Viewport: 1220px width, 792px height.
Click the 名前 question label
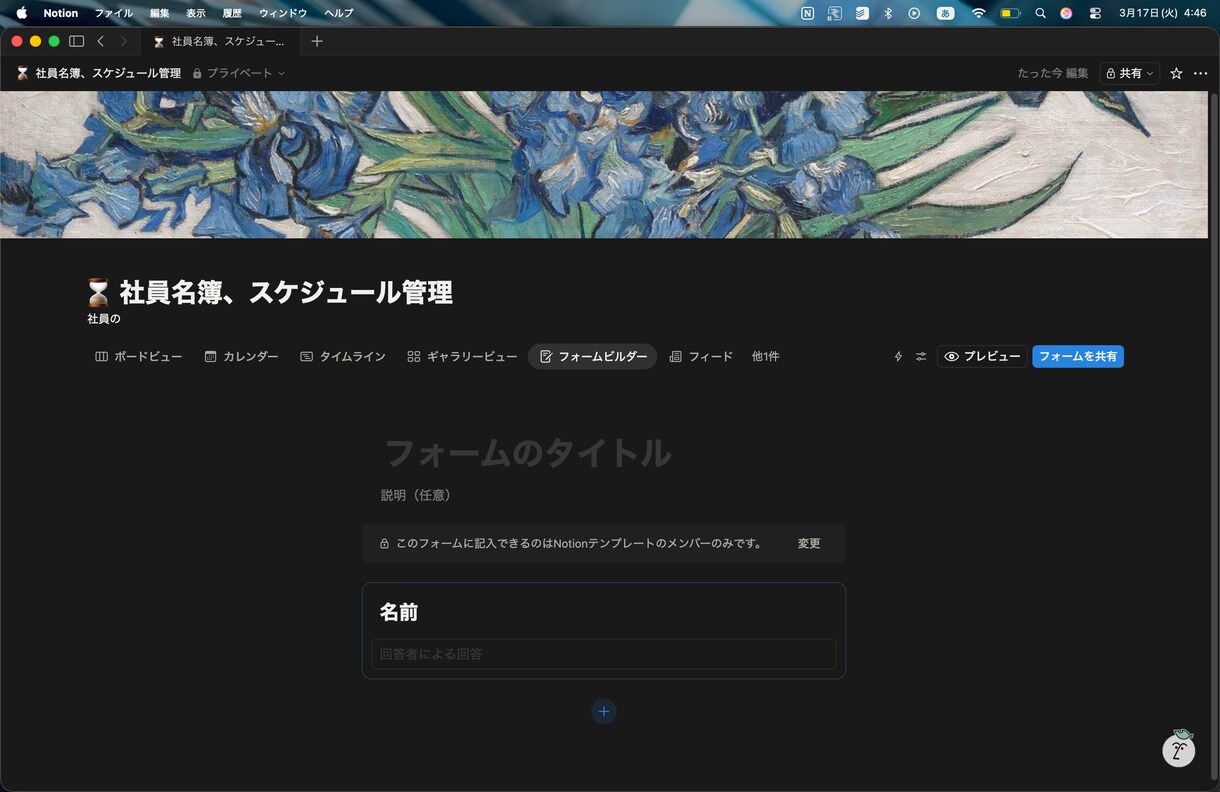click(399, 612)
